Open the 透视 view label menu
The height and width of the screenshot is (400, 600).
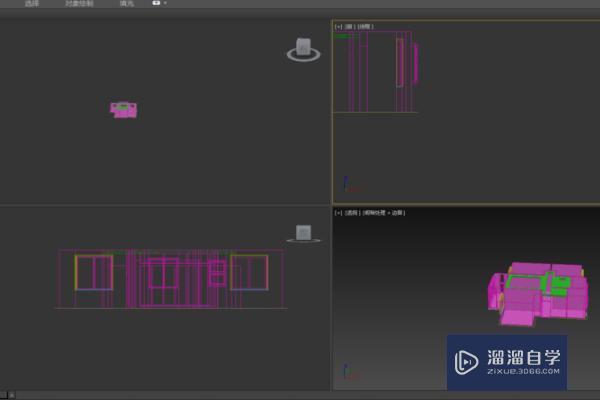pos(352,212)
